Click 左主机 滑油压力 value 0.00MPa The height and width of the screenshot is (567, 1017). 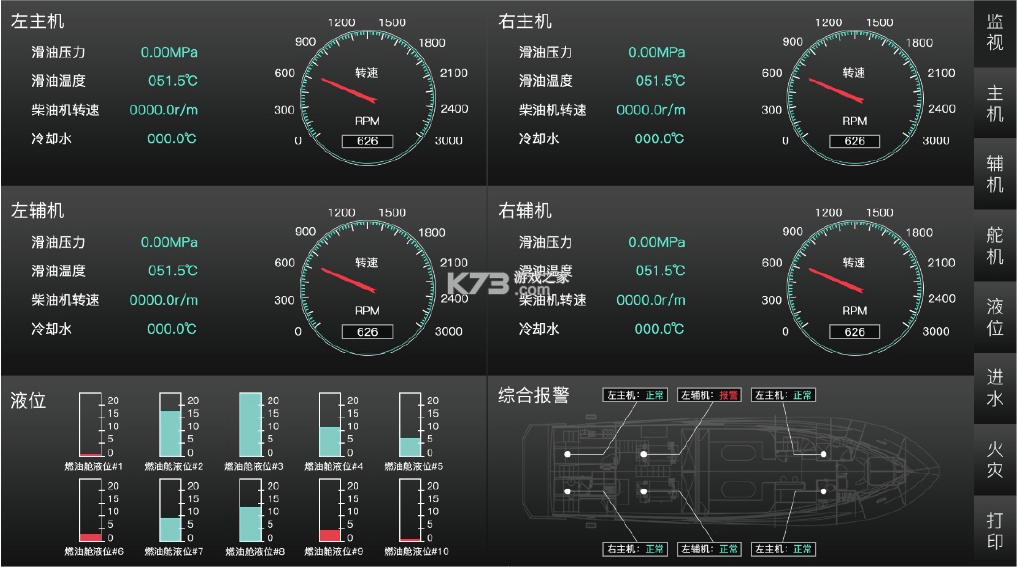pyautogui.click(x=169, y=52)
